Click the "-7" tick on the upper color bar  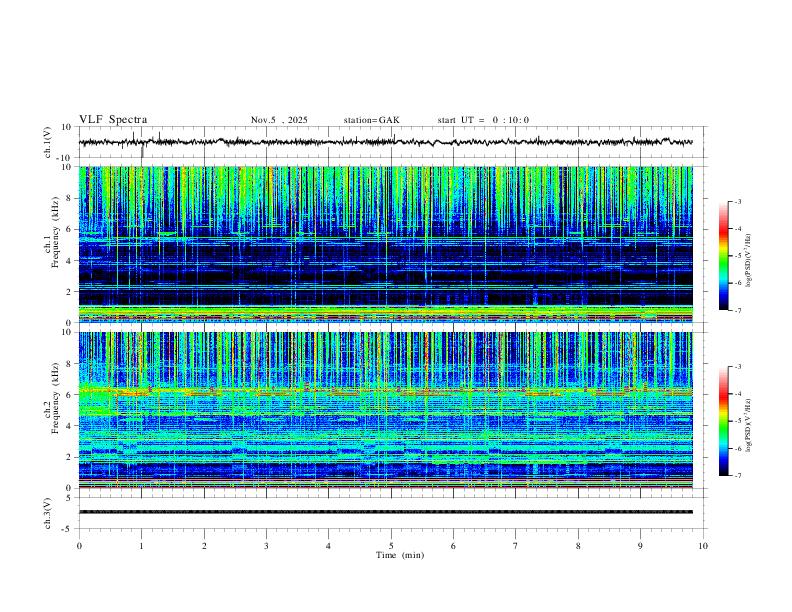point(737,311)
